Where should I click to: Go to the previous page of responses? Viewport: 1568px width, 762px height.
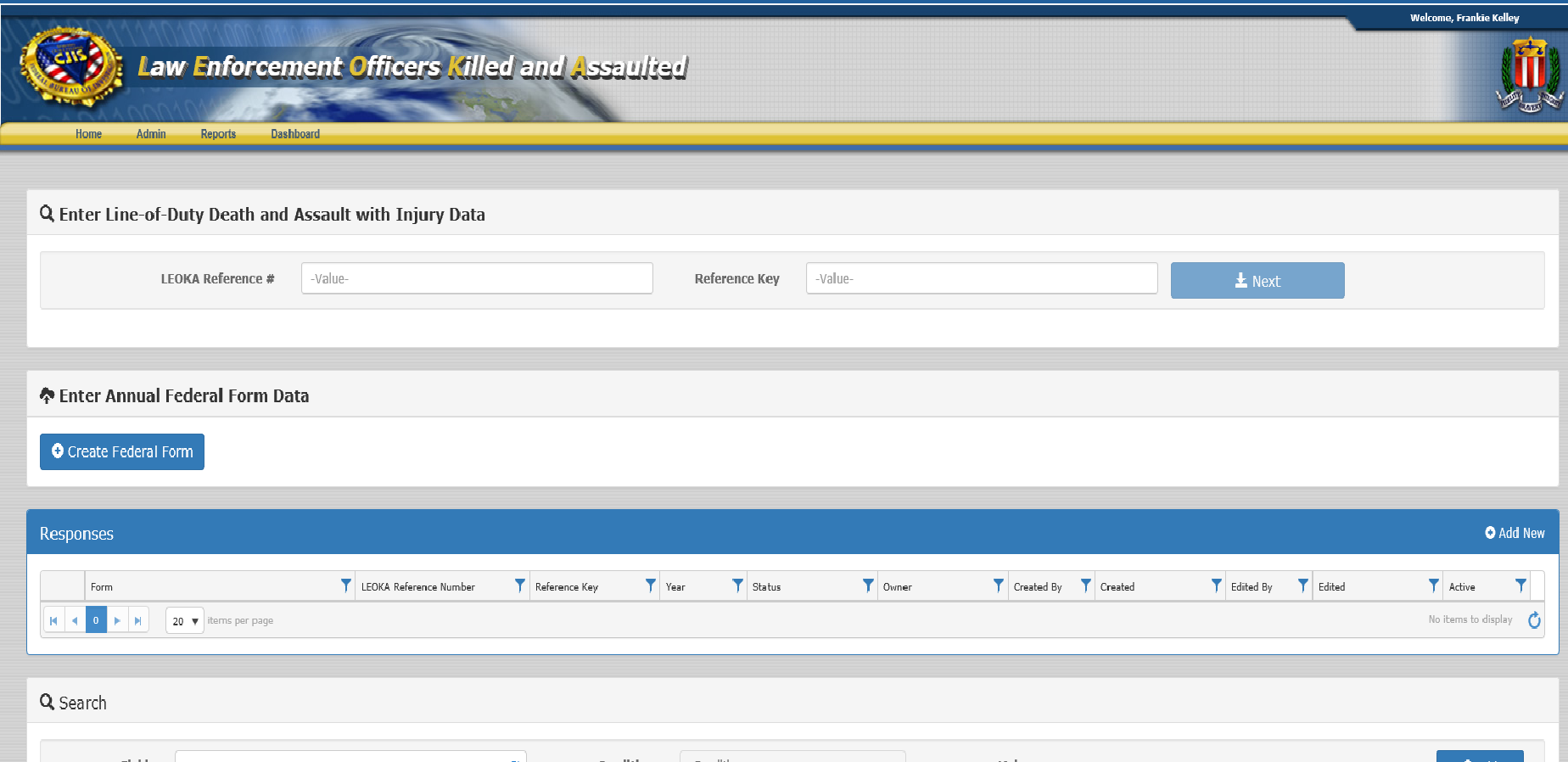[76, 620]
